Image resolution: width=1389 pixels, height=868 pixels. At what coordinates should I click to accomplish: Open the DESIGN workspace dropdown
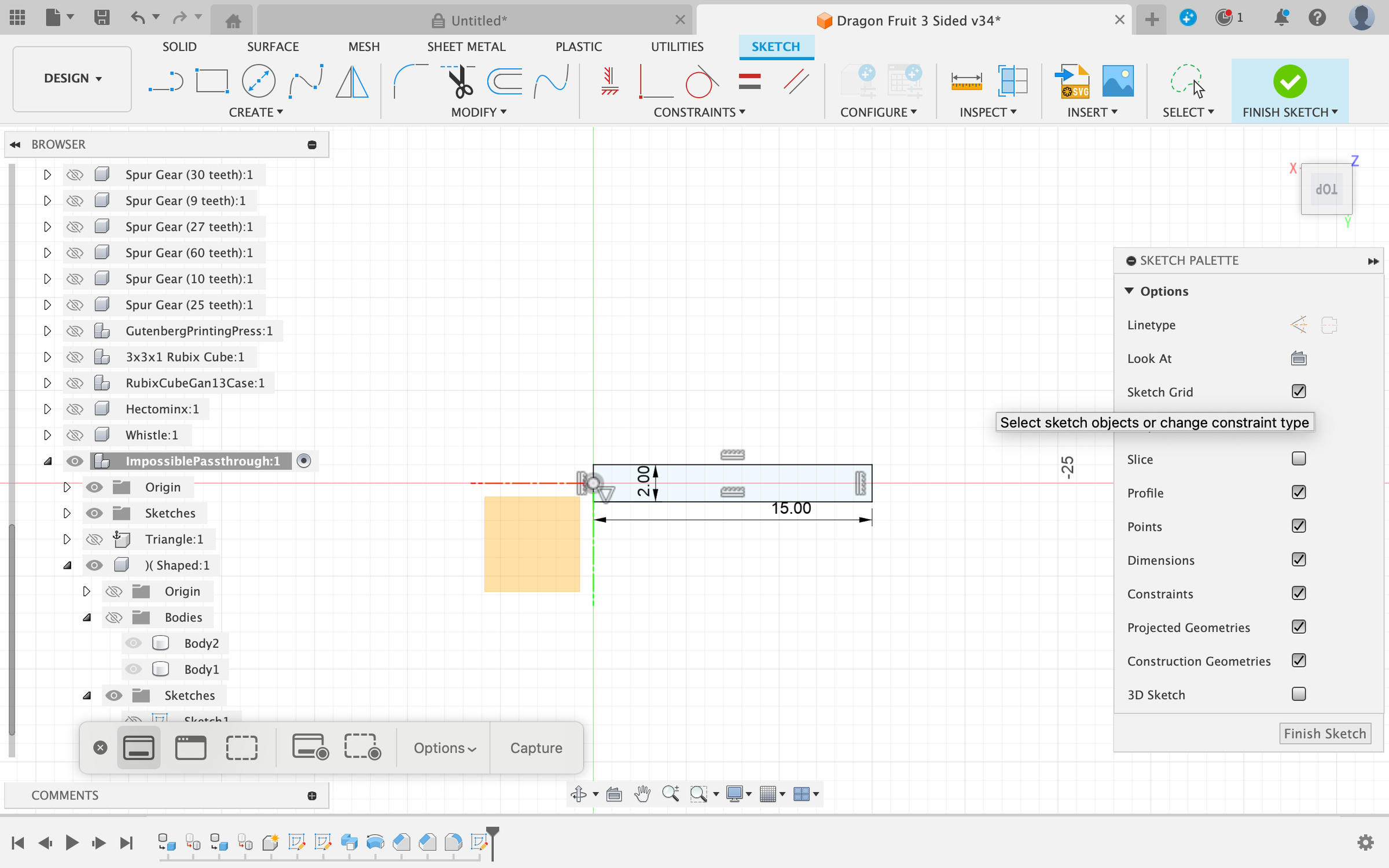72,79
